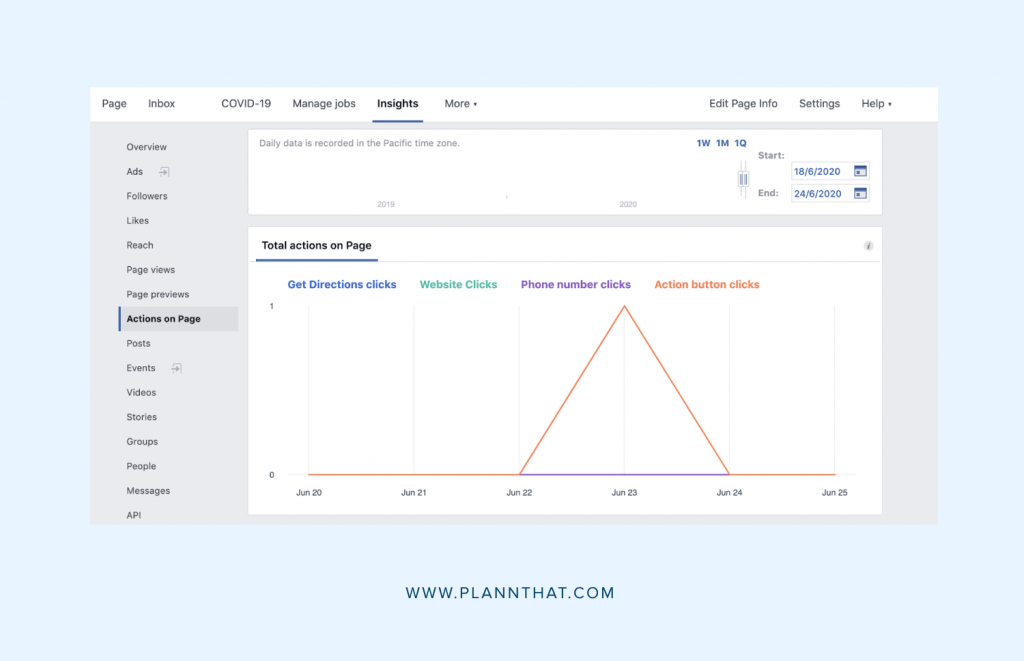1024x661 pixels.
Task: Select Actions on Page in the sidebar
Action: (178, 319)
